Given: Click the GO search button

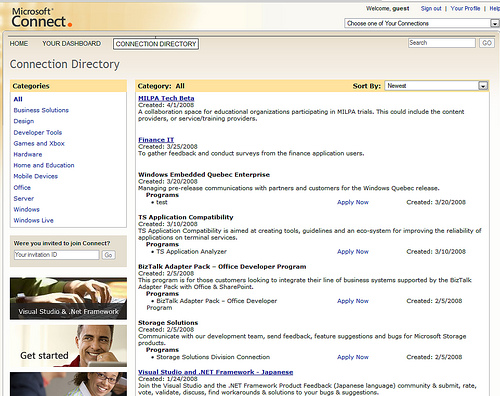Looking at the screenshot, I should (x=487, y=43).
